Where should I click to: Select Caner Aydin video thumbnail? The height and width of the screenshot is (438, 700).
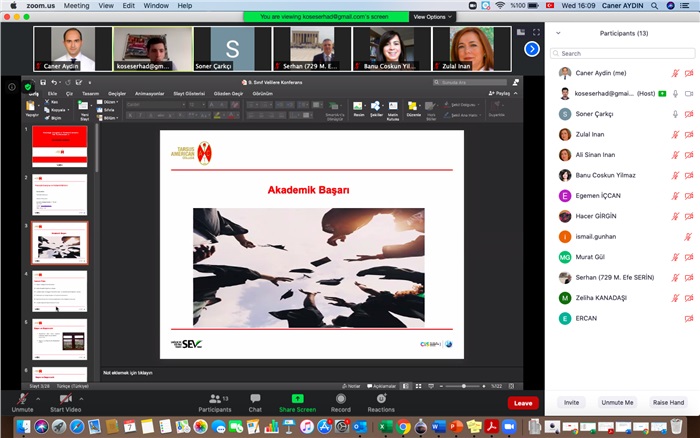pos(73,49)
